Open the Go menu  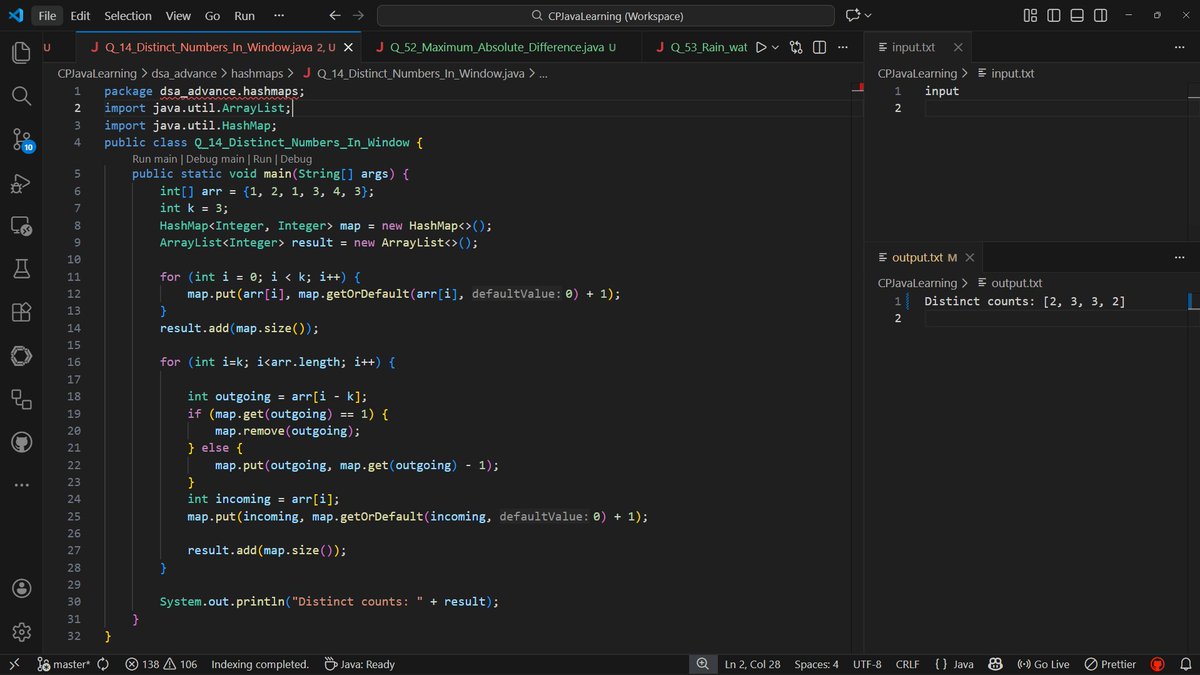[212, 16]
